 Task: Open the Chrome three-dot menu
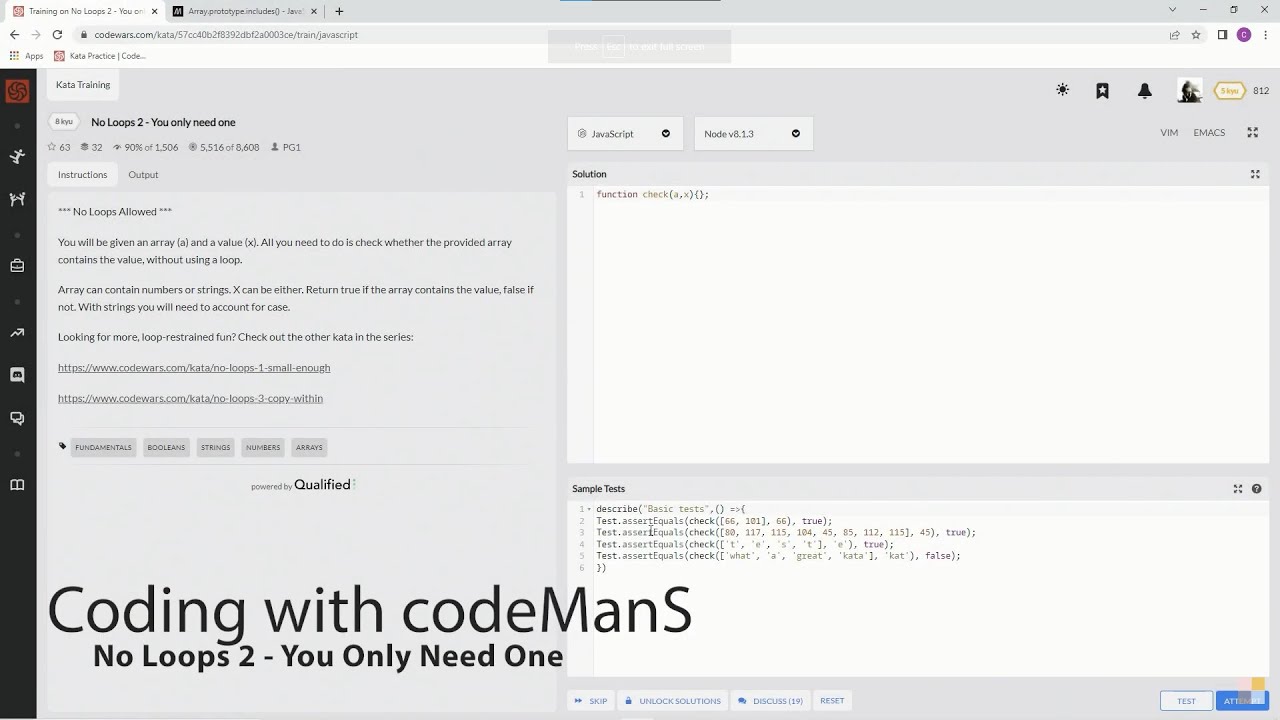[1266, 34]
